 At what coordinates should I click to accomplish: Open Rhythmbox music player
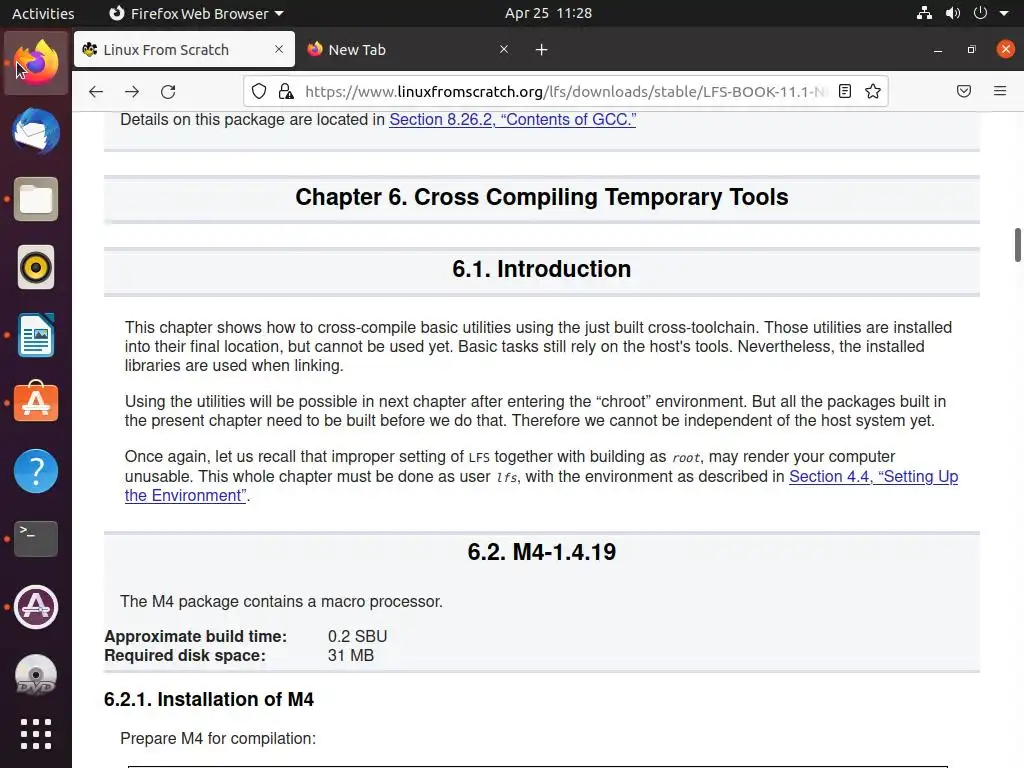[36, 267]
